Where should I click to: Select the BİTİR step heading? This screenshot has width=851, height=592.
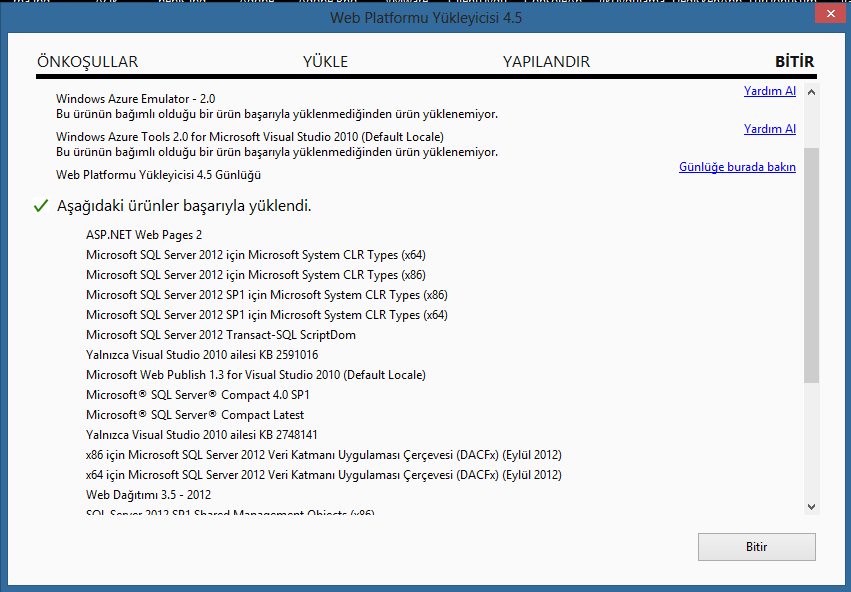click(x=795, y=62)
